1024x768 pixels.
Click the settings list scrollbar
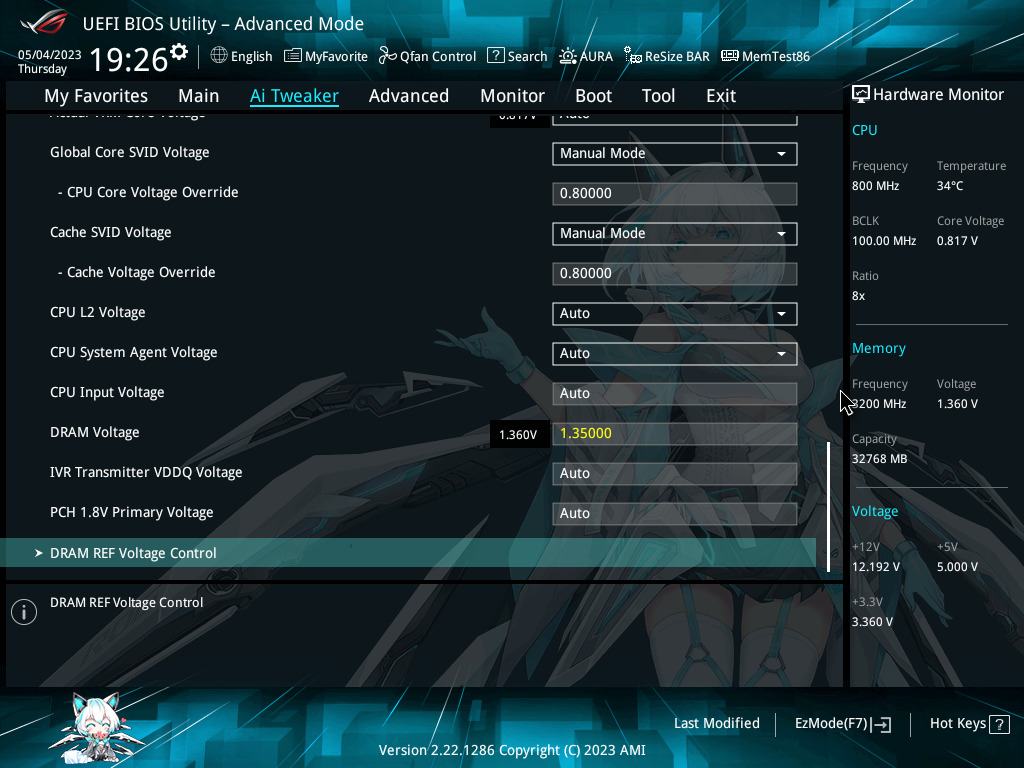pos(829,507)
